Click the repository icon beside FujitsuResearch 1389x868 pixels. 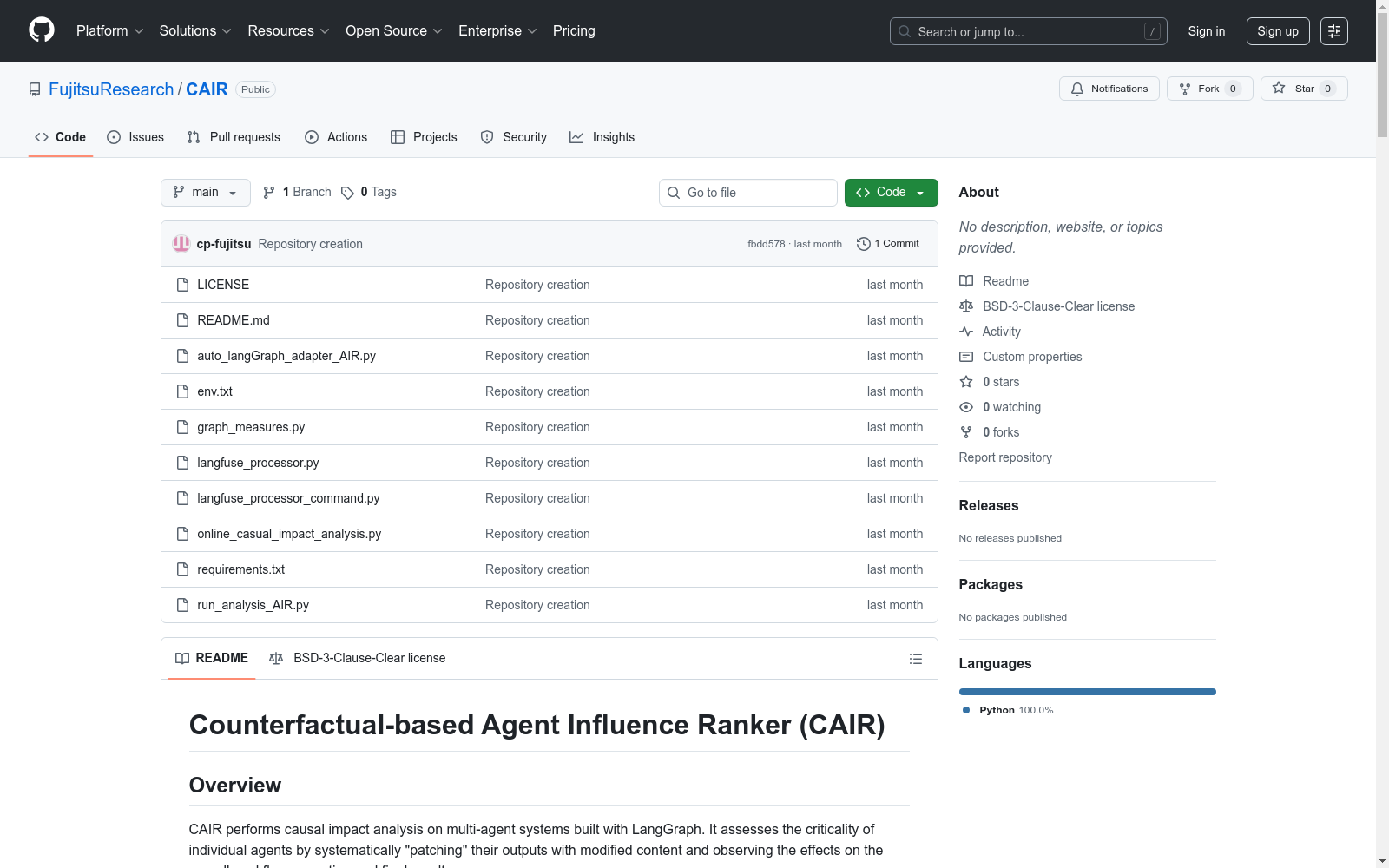(35, 89)
